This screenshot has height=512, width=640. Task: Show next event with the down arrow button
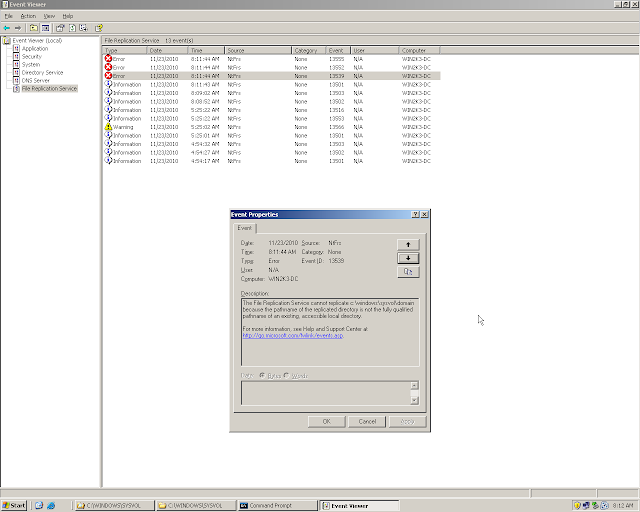coord(408,258)
